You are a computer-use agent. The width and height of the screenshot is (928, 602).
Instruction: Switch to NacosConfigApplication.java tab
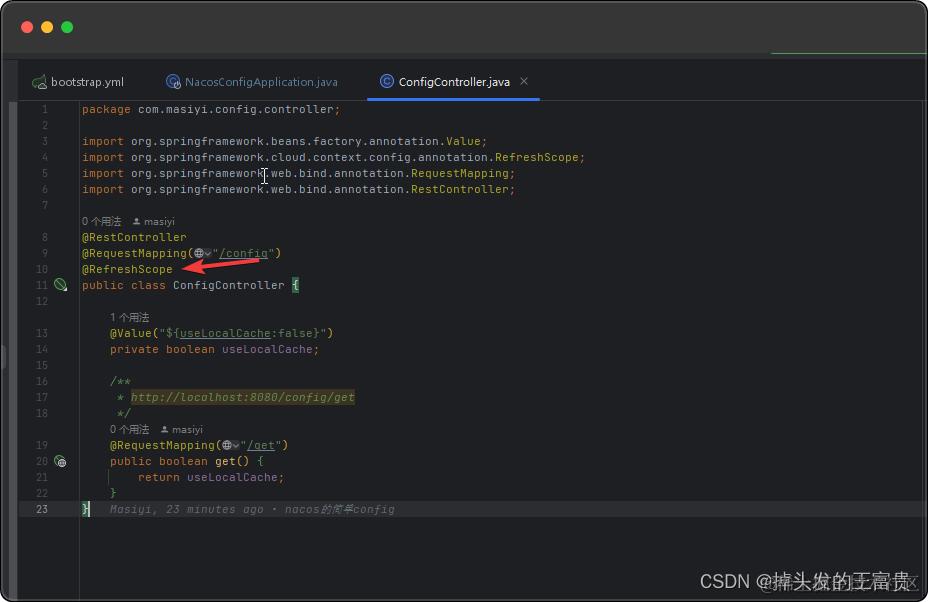252,82
